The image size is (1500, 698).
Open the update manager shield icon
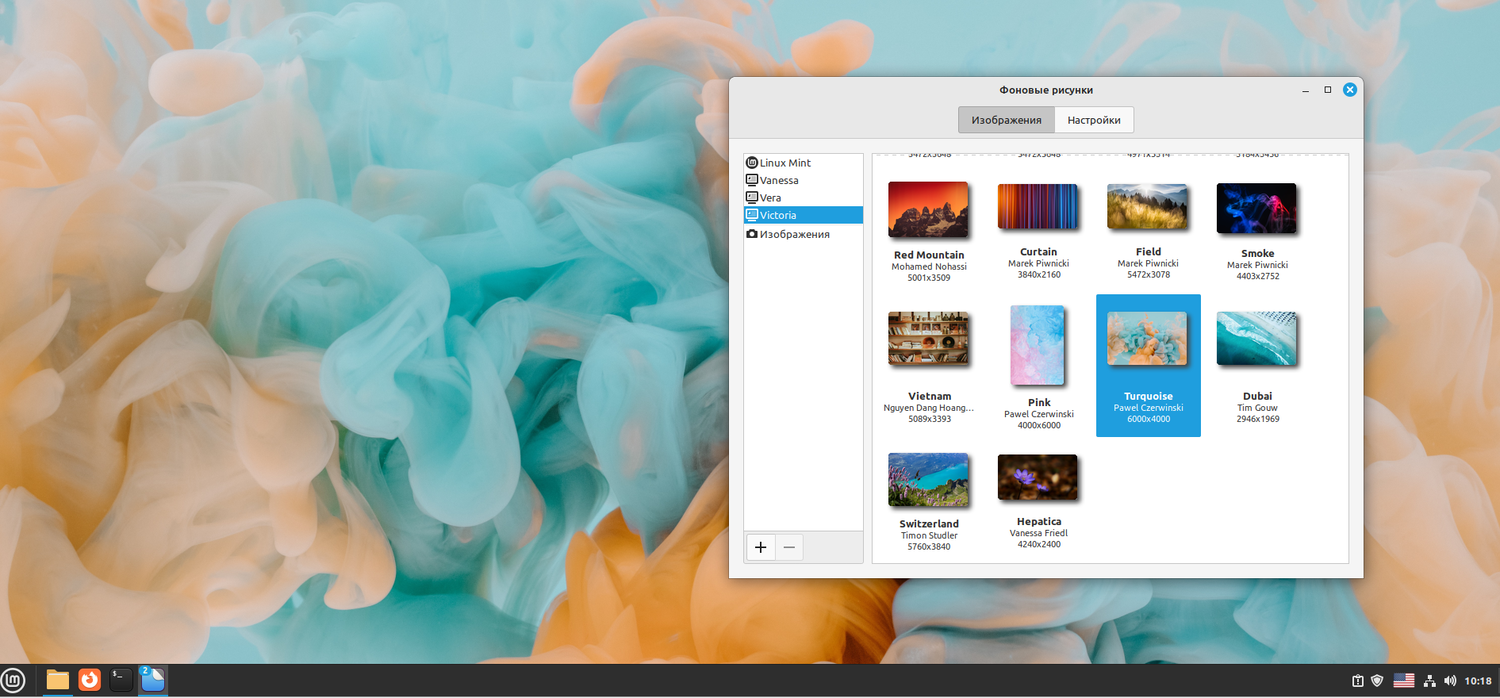(x=1377, y=681)
